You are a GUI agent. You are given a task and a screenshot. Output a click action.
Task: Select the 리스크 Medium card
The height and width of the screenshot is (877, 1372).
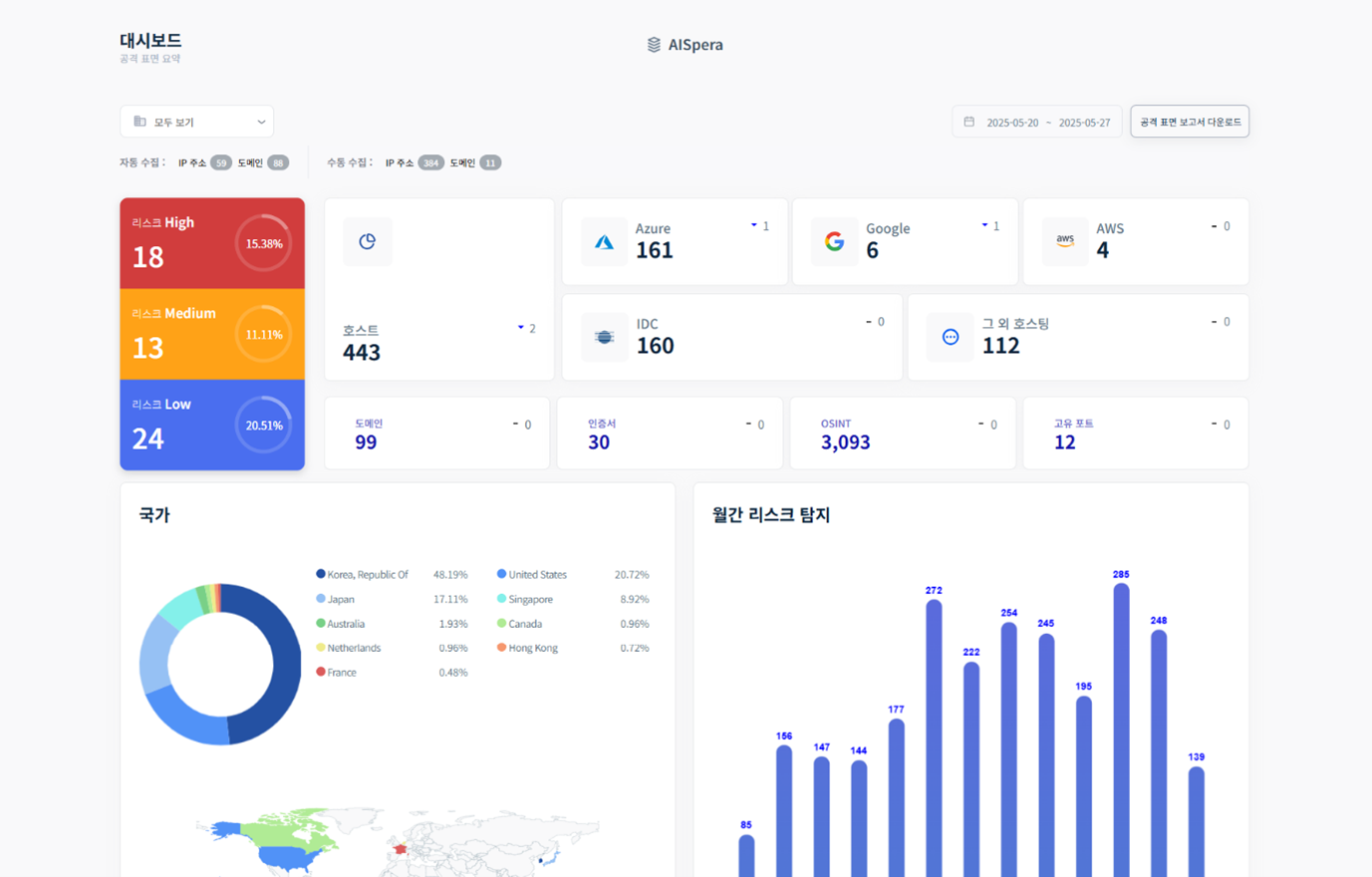click(212, 334)
